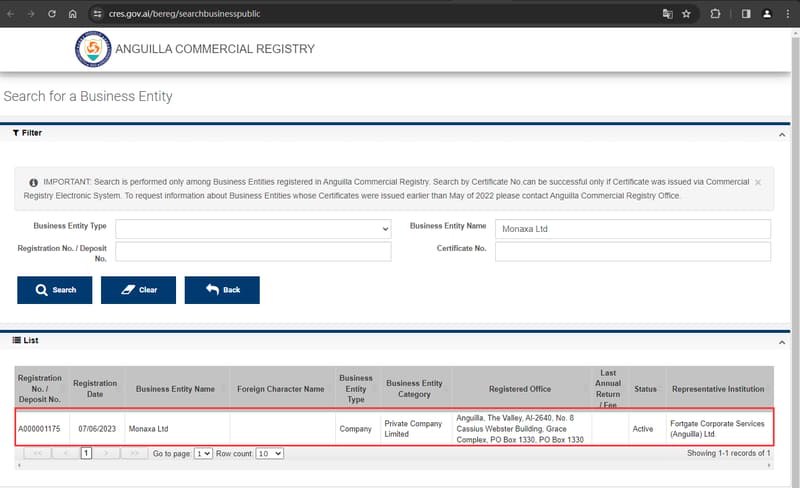Image resolution: width=800 pixels, height=488 pixels.
Task: Open the browser home page icon
Action: (72, 14)
